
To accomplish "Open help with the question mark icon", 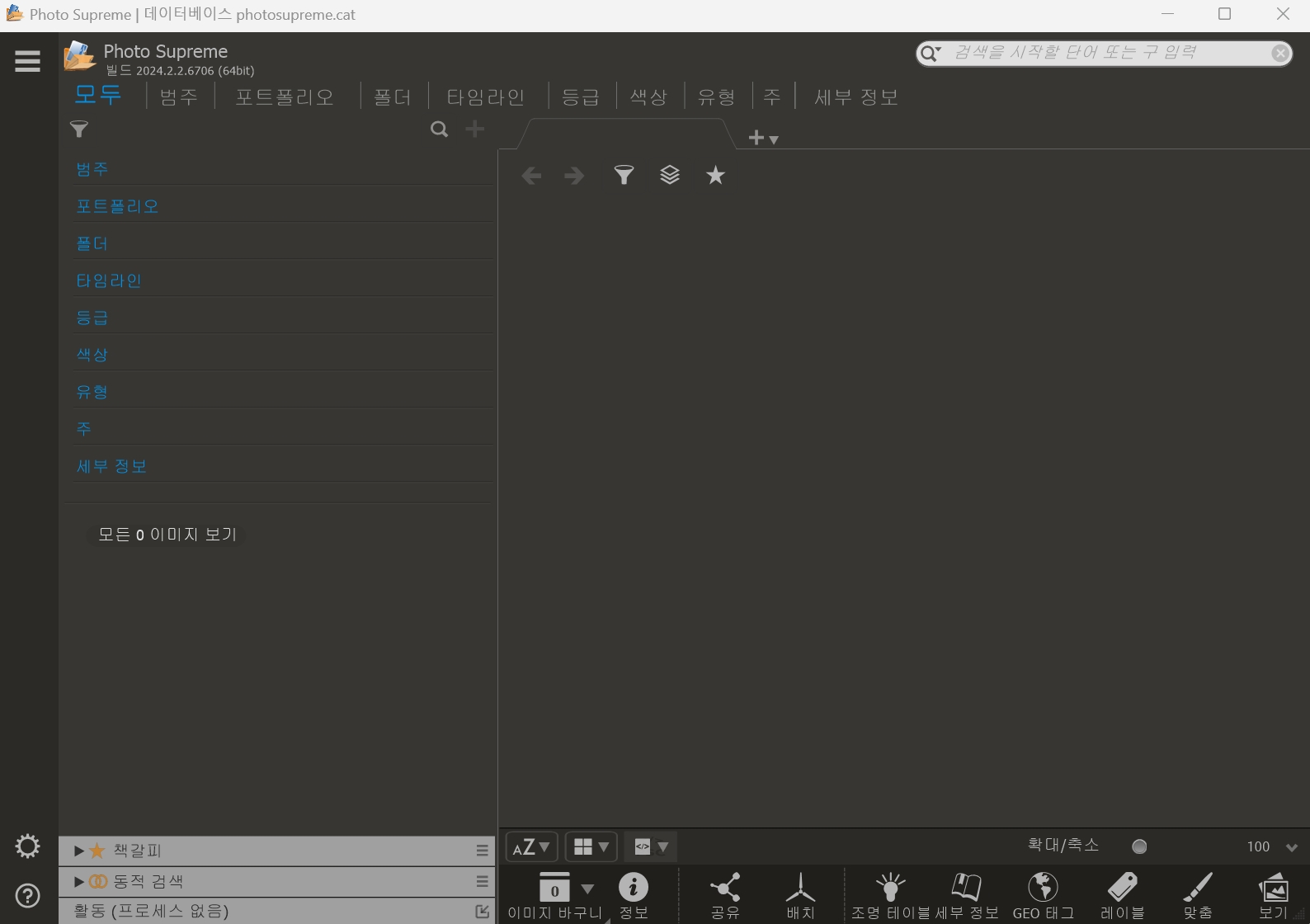I will click(27, 895).
